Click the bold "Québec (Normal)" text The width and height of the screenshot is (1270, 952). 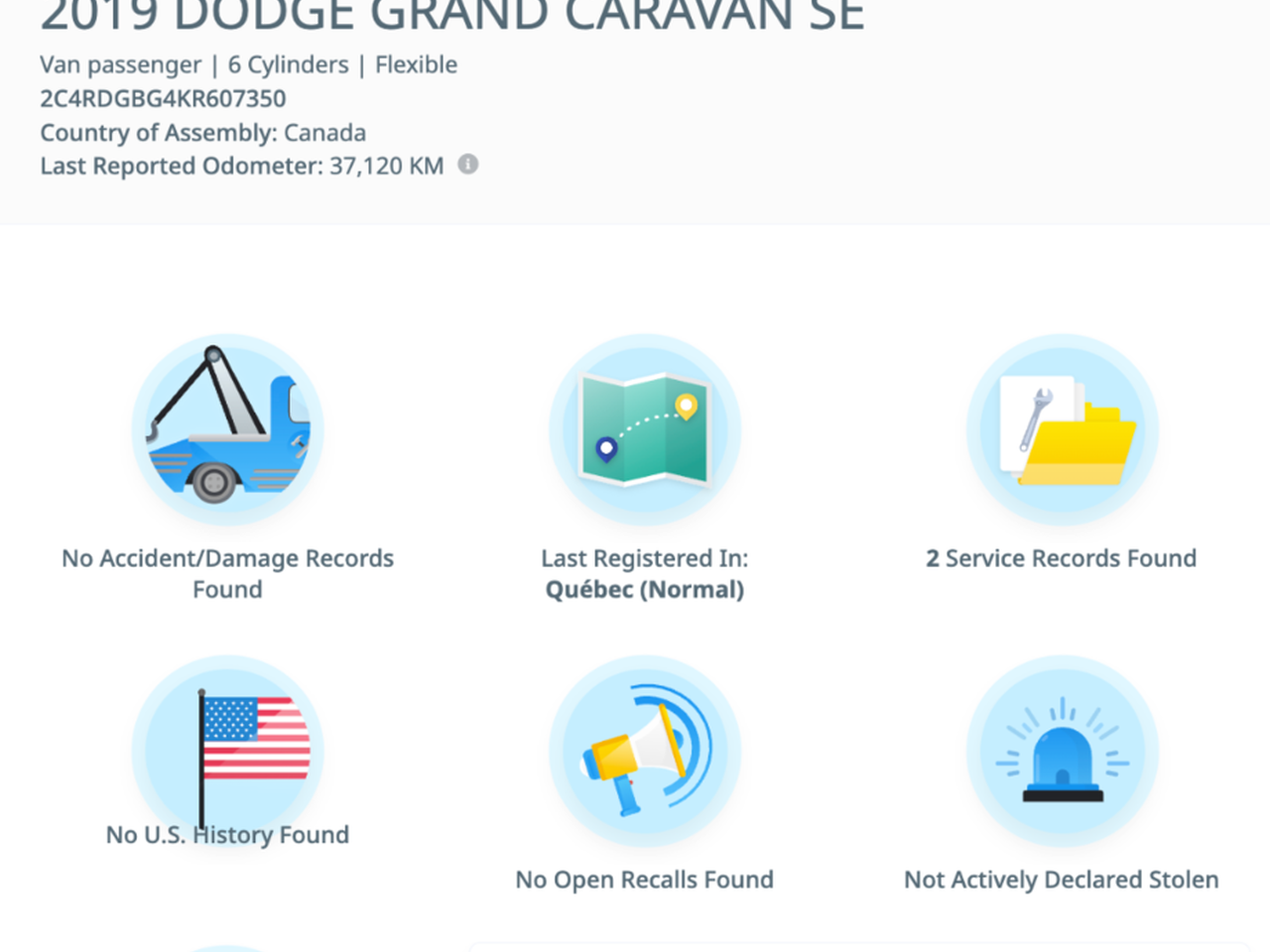click(x=645, y=590)
